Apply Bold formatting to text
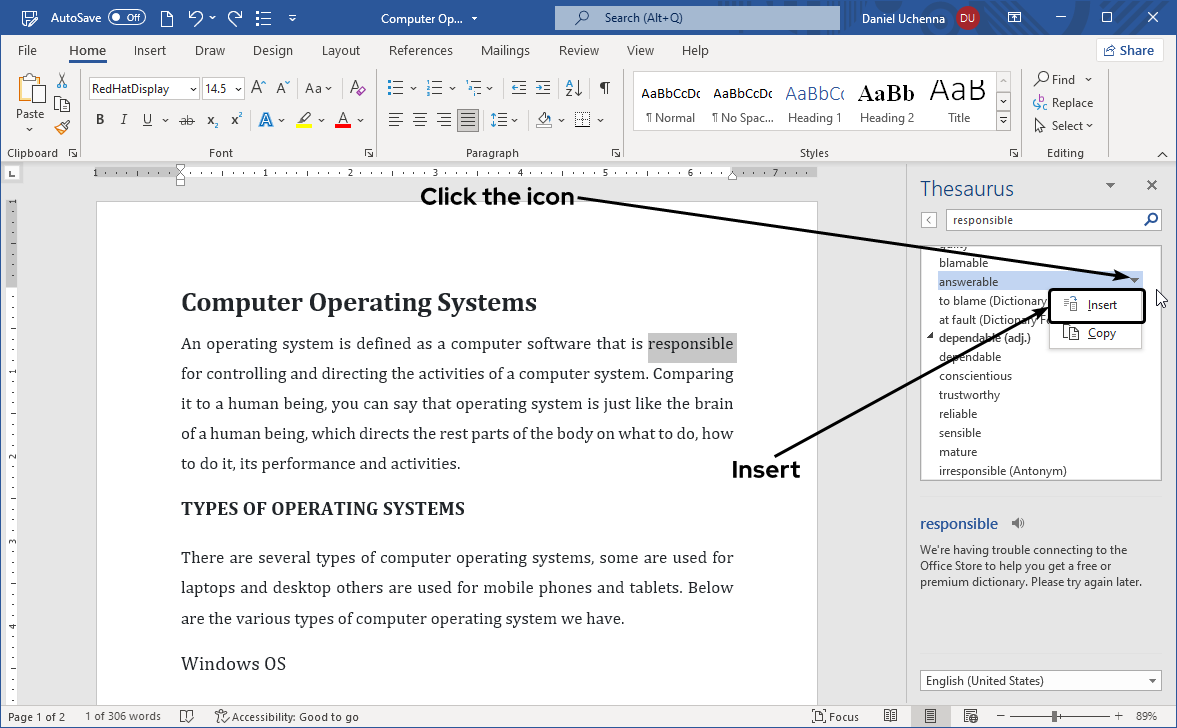 click(100, 120)
